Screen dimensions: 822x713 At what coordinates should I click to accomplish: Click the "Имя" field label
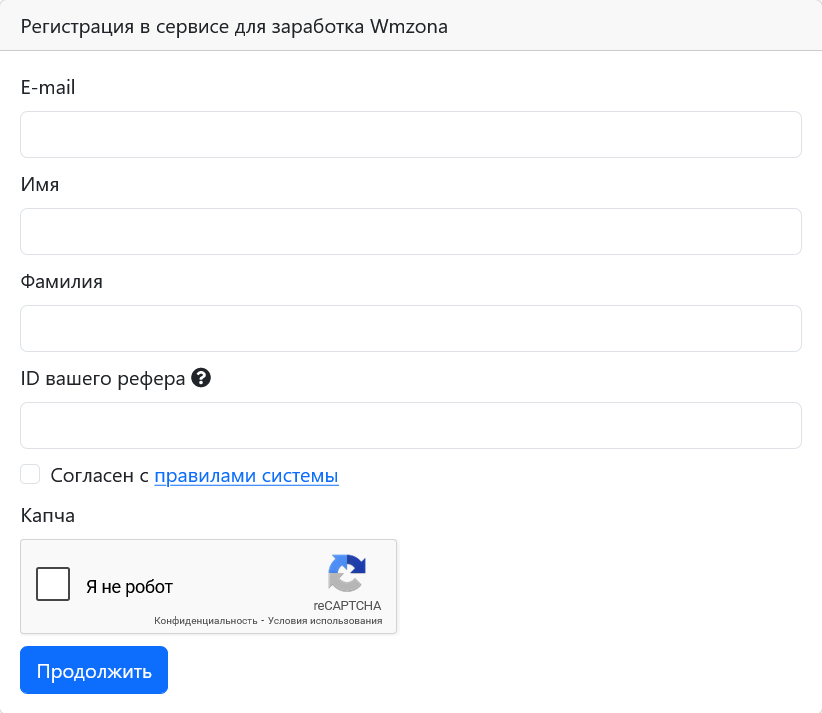(x=40, y=185)
